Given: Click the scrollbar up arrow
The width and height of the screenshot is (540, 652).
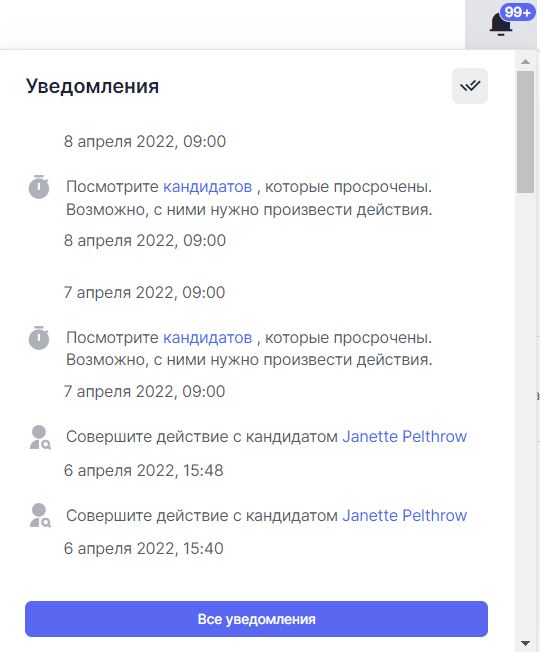Looking at the screenshot, I should [x=525, y=62].
